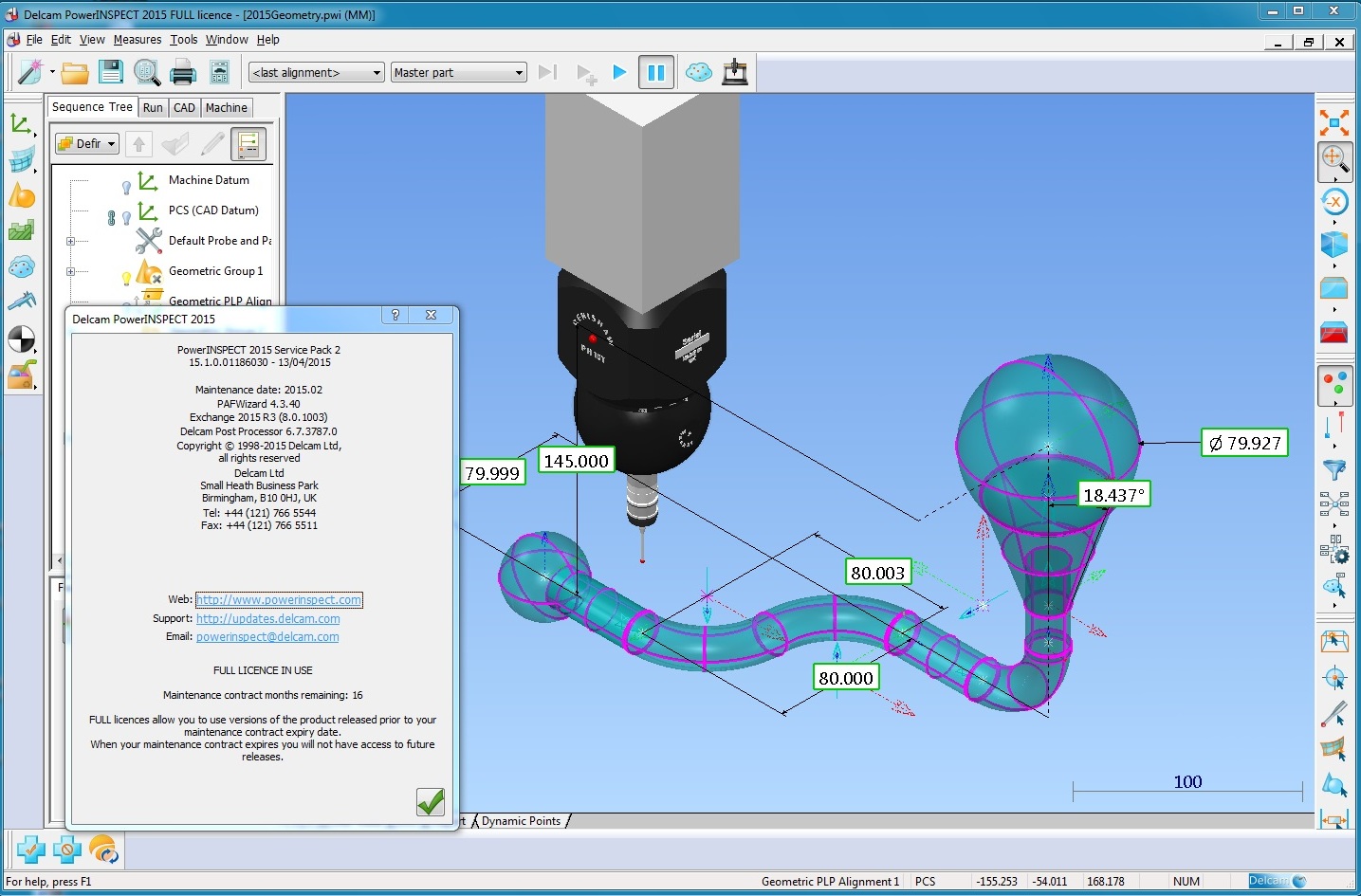Click the powerinspect@delcam.com email link
This screenshot has height=896, width=1361.
pyautogui.click(x=267, y=637)
